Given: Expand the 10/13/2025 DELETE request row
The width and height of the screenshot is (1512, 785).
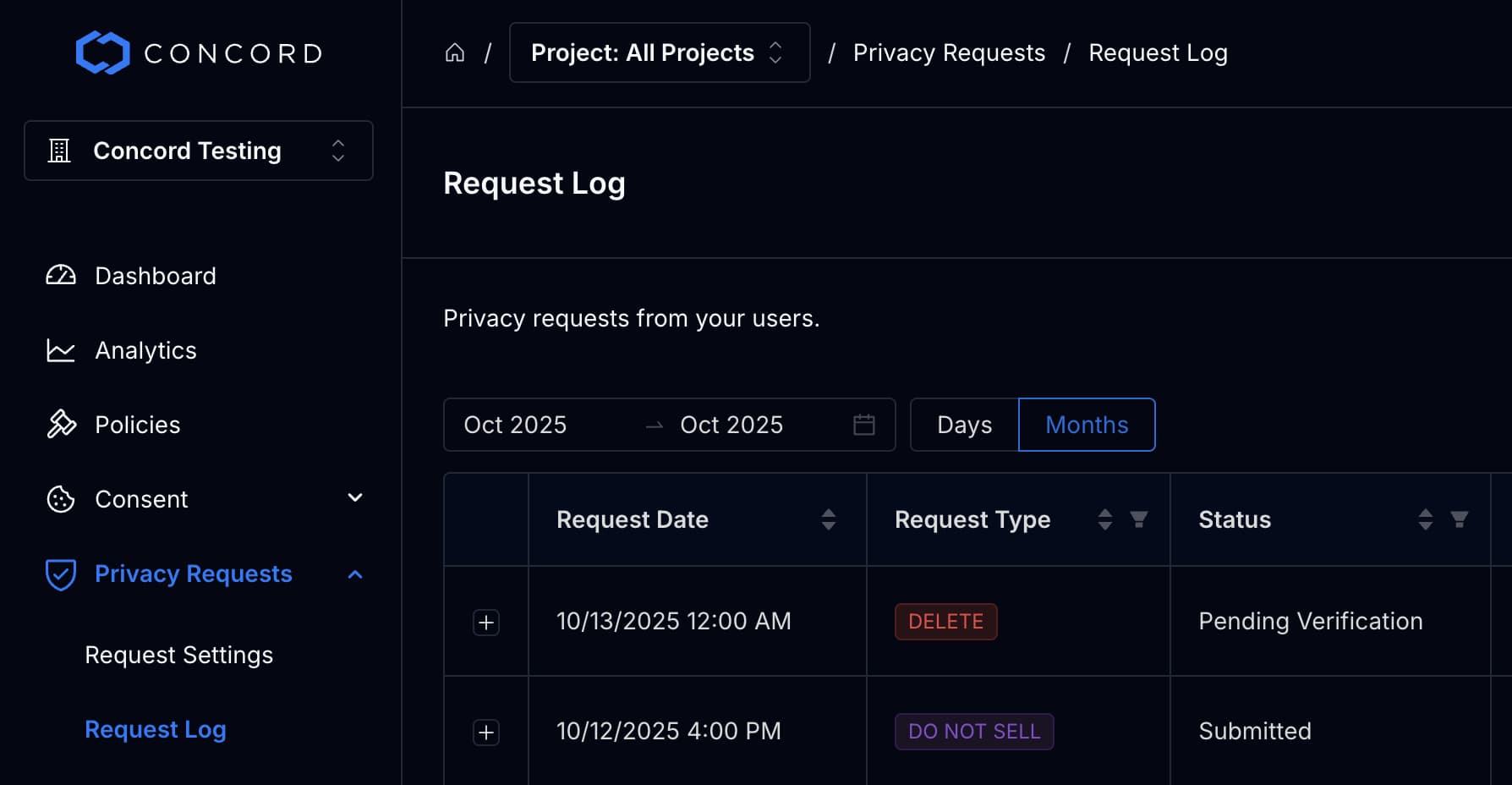Looking at the screenshot, I should [486, 622].
